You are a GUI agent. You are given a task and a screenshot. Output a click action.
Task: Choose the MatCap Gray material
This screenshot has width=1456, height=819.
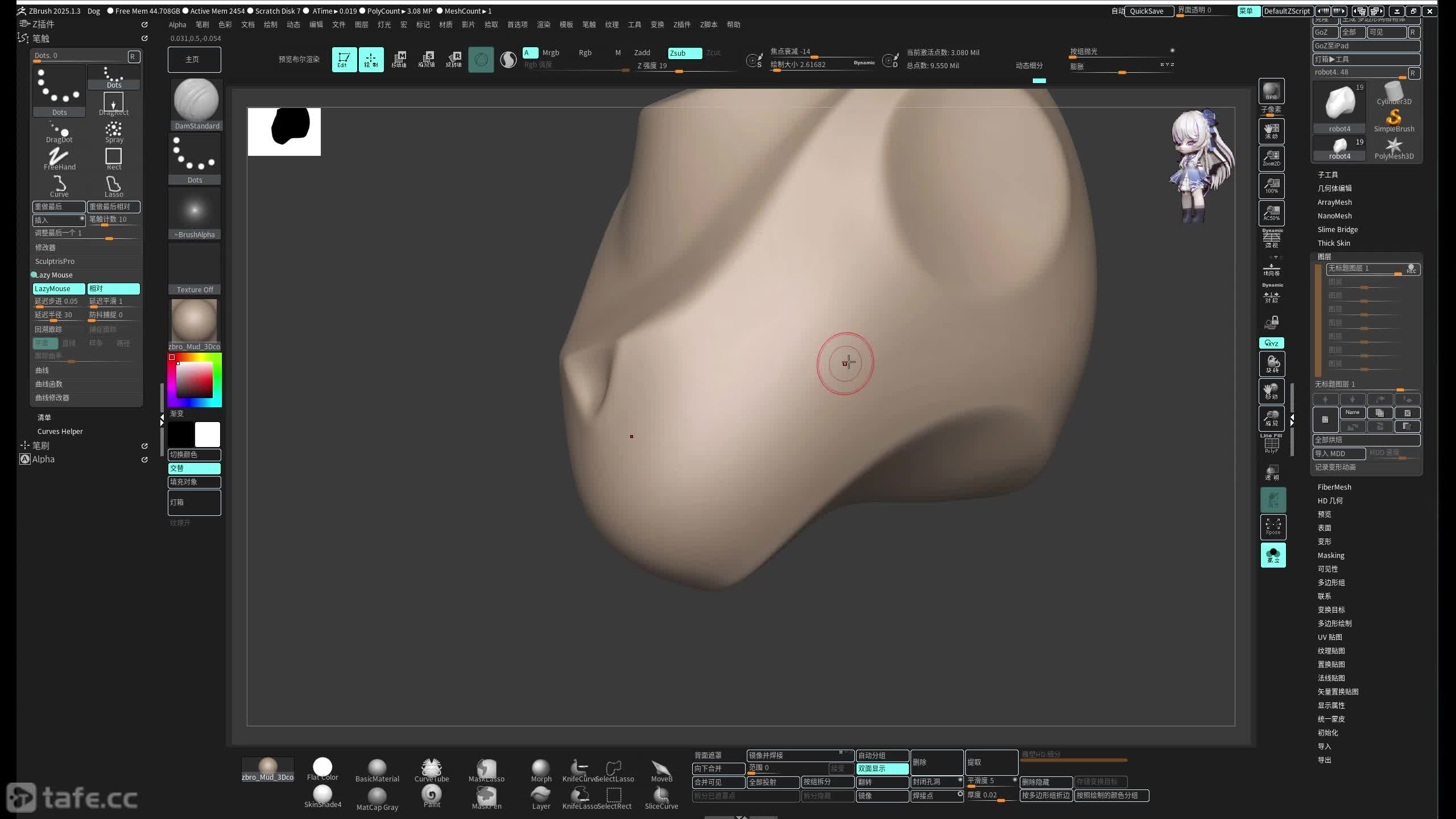tap(377, 799)
